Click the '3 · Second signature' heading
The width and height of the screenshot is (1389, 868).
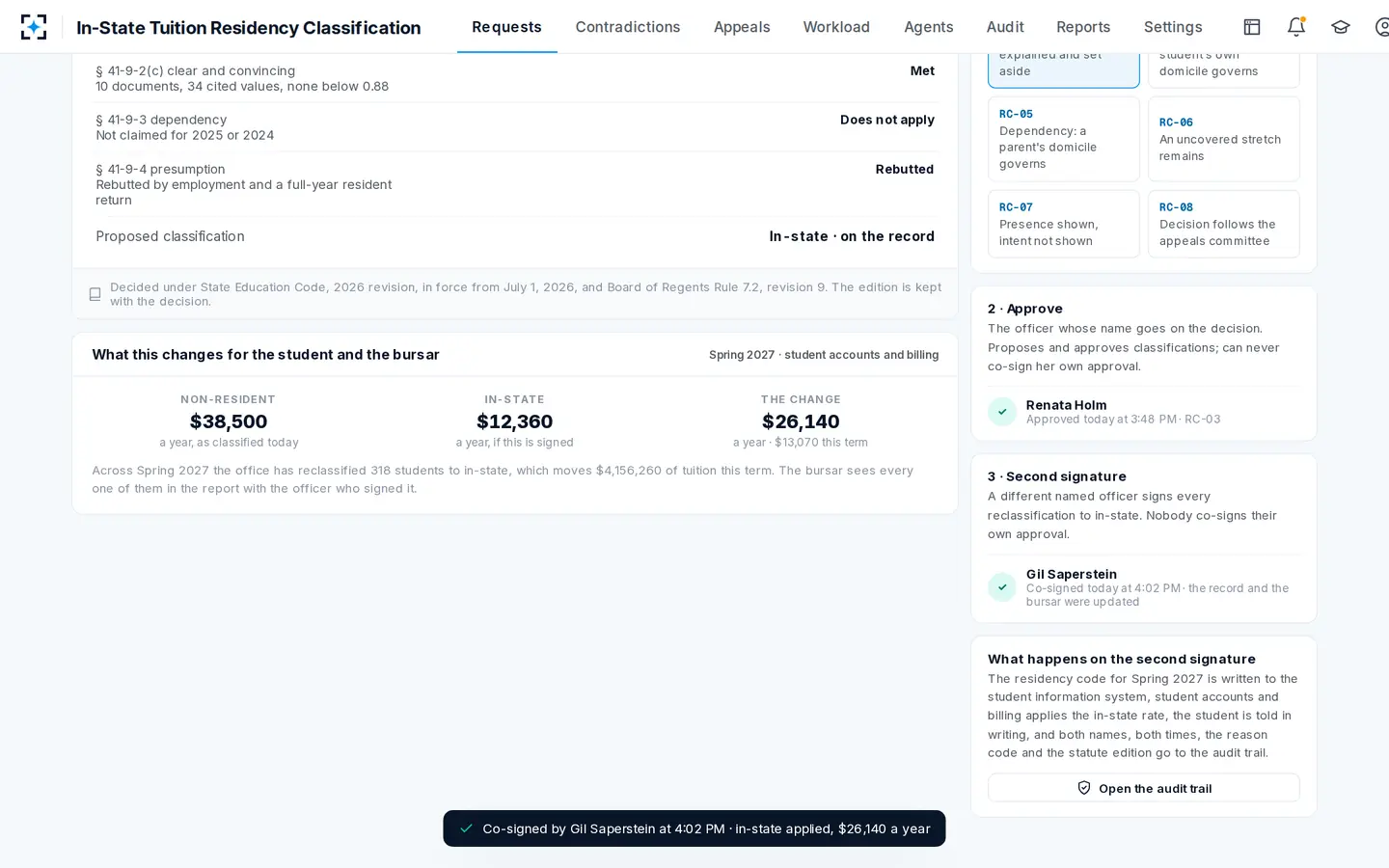coord(1057,476)
